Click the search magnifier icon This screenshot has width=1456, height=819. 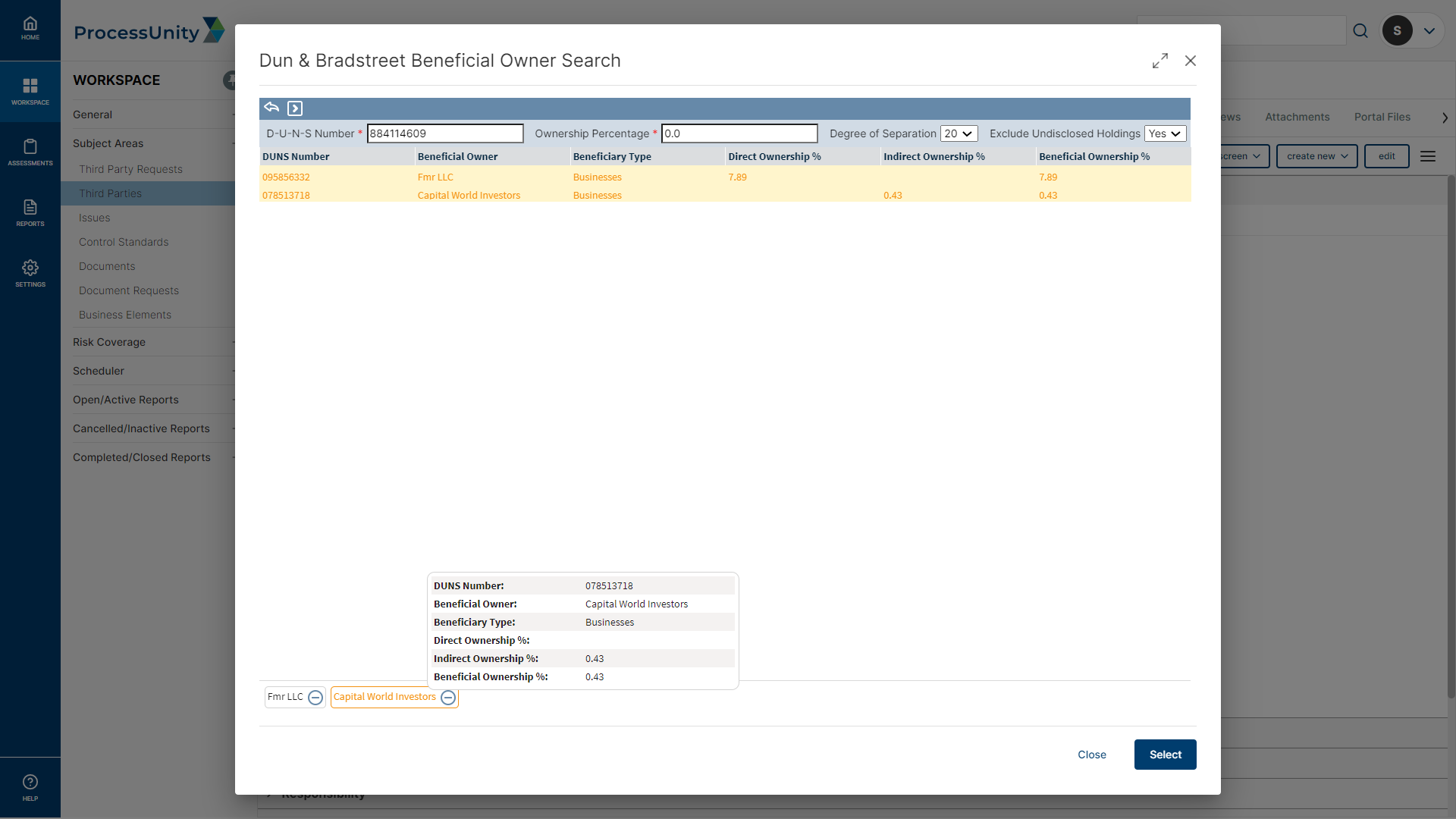point(1360,30)
